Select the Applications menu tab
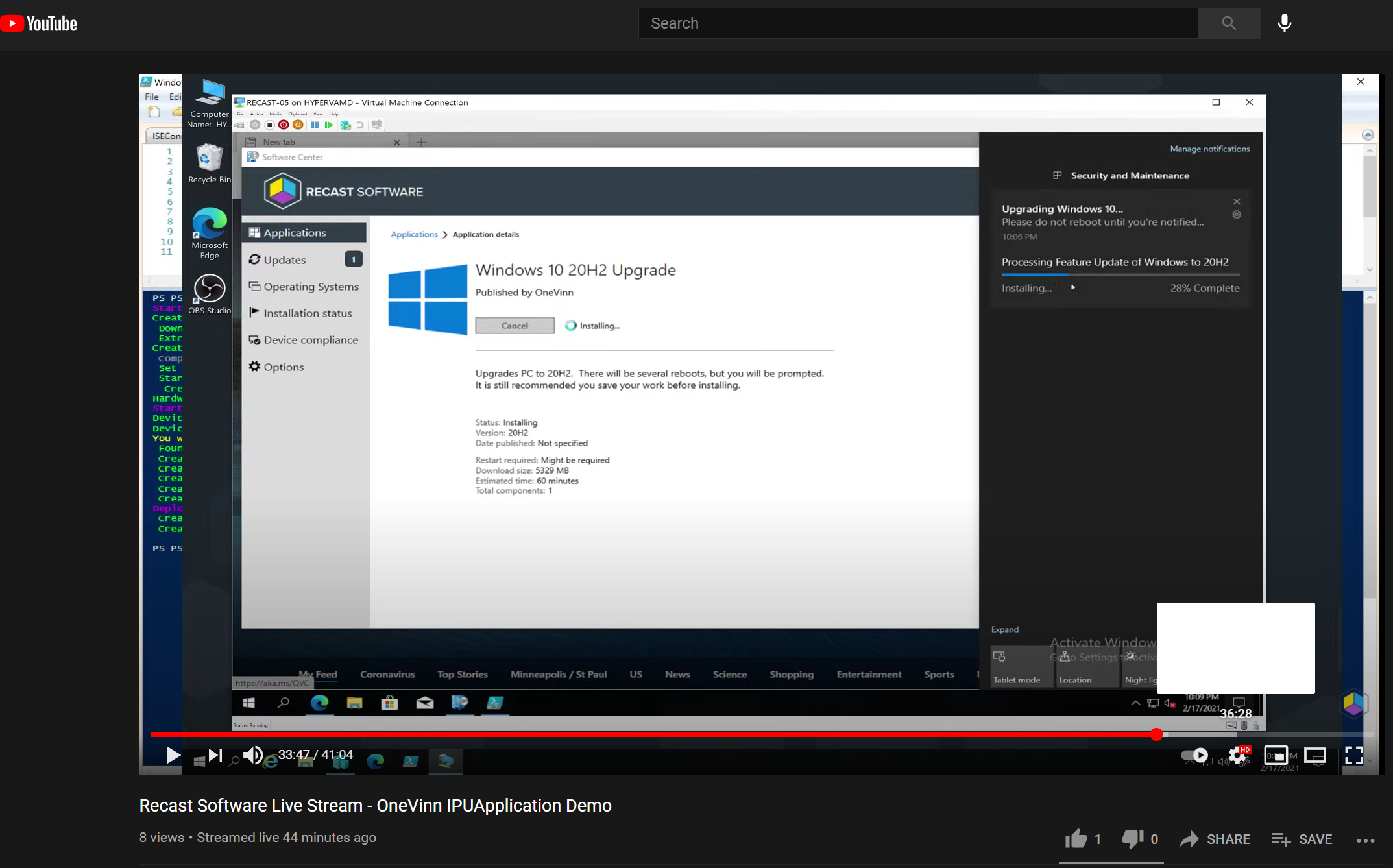Screen dimensions: 1393x868 pos(294,232)
